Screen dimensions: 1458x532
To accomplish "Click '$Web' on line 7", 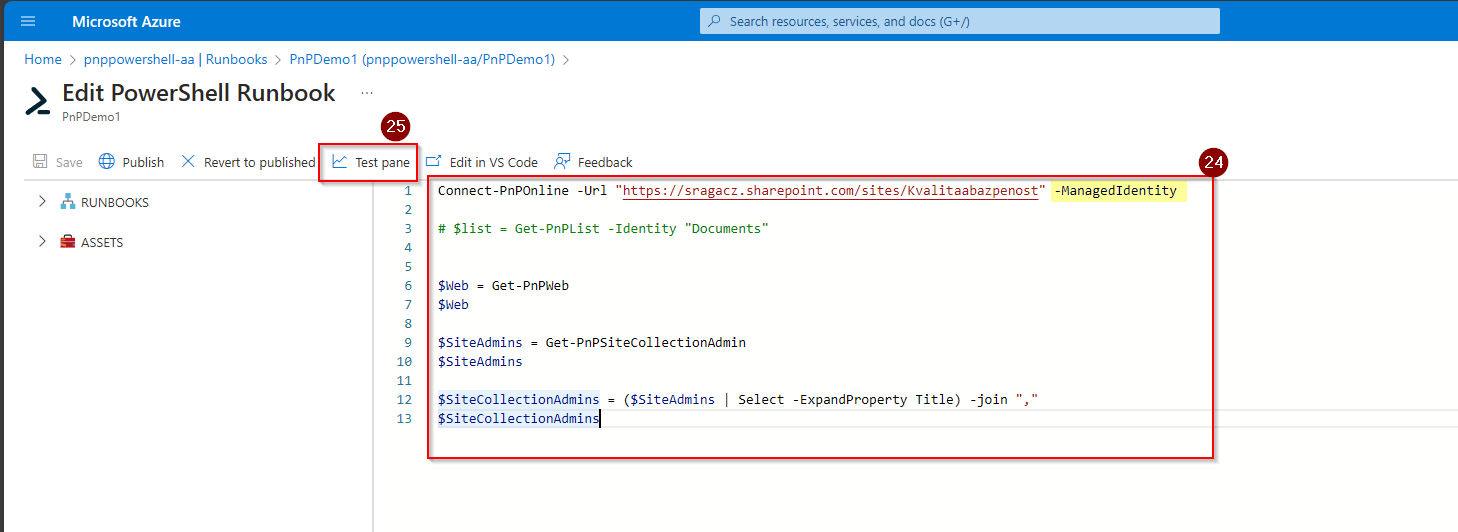I will (453, 304).
